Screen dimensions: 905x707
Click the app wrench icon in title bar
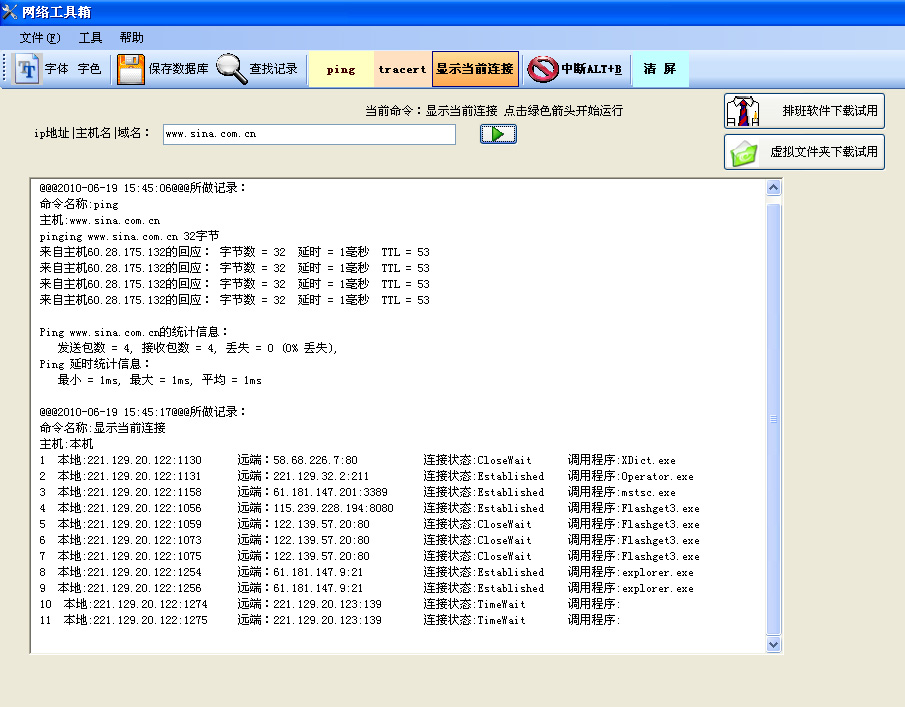click(10, 12)
